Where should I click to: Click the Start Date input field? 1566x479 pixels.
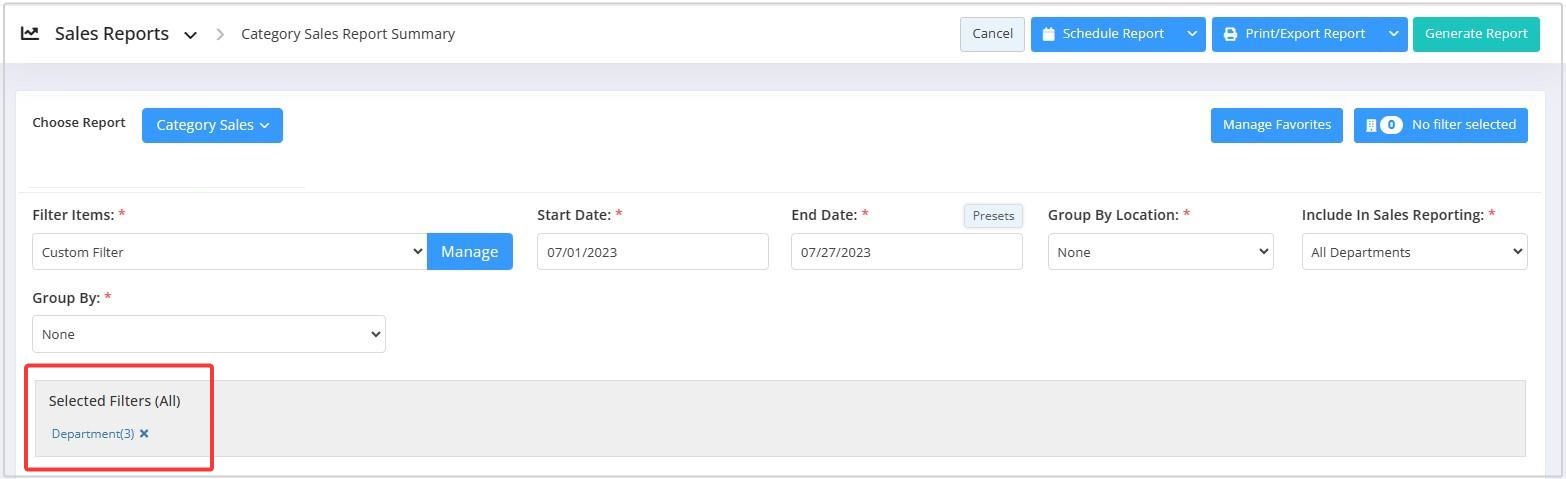pos(652,252)
